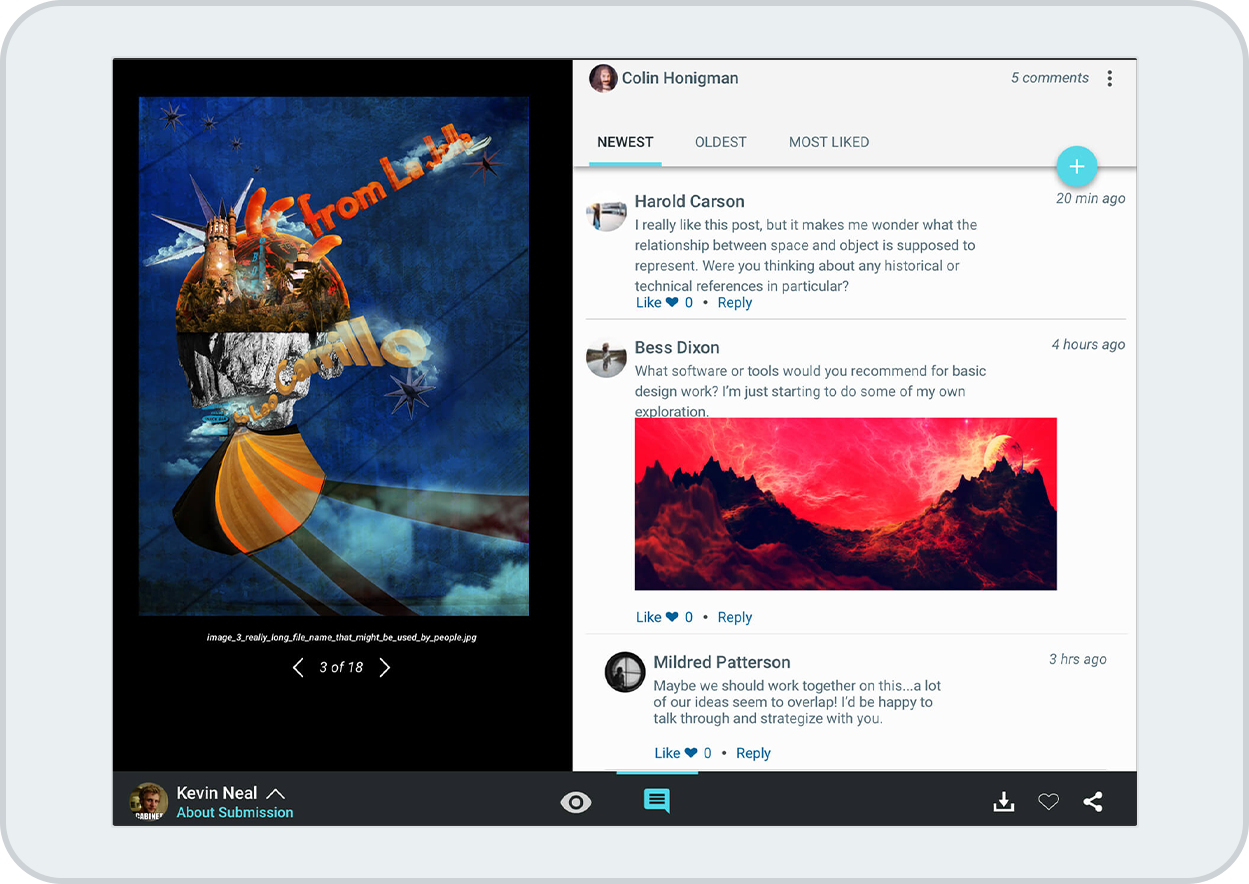The image size is (1249, 884).
Task: Click Colin Honigman's profile avatar
Action: click(x=603, y=78)
